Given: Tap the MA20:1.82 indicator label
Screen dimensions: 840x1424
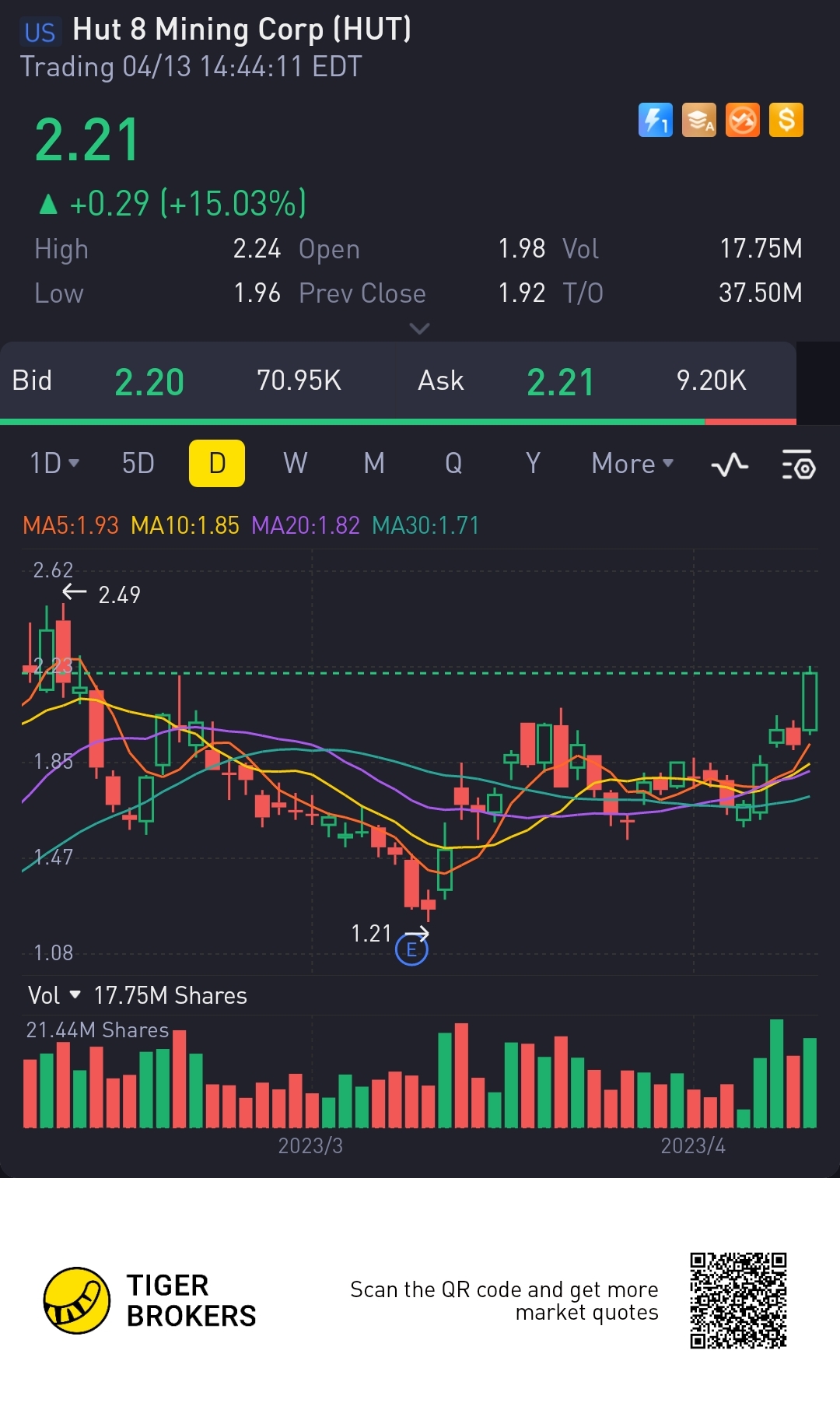Looking at the screenshot, I should pyautogui.click(x=306, y=525).
